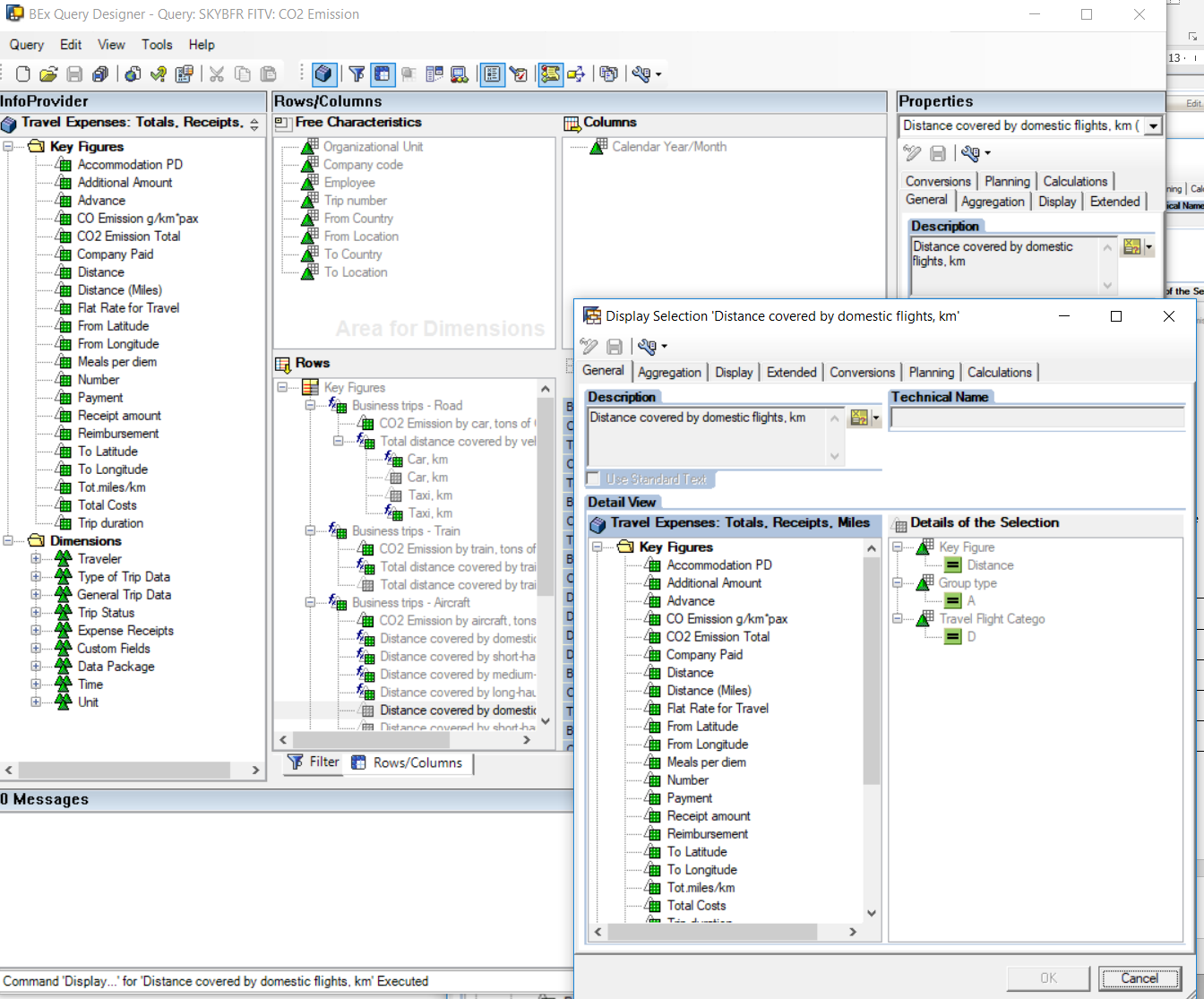Click the save icon in Display Selection dialog
The width and height of the screenshot is (1204, 999).
click(x=615, y=347)
